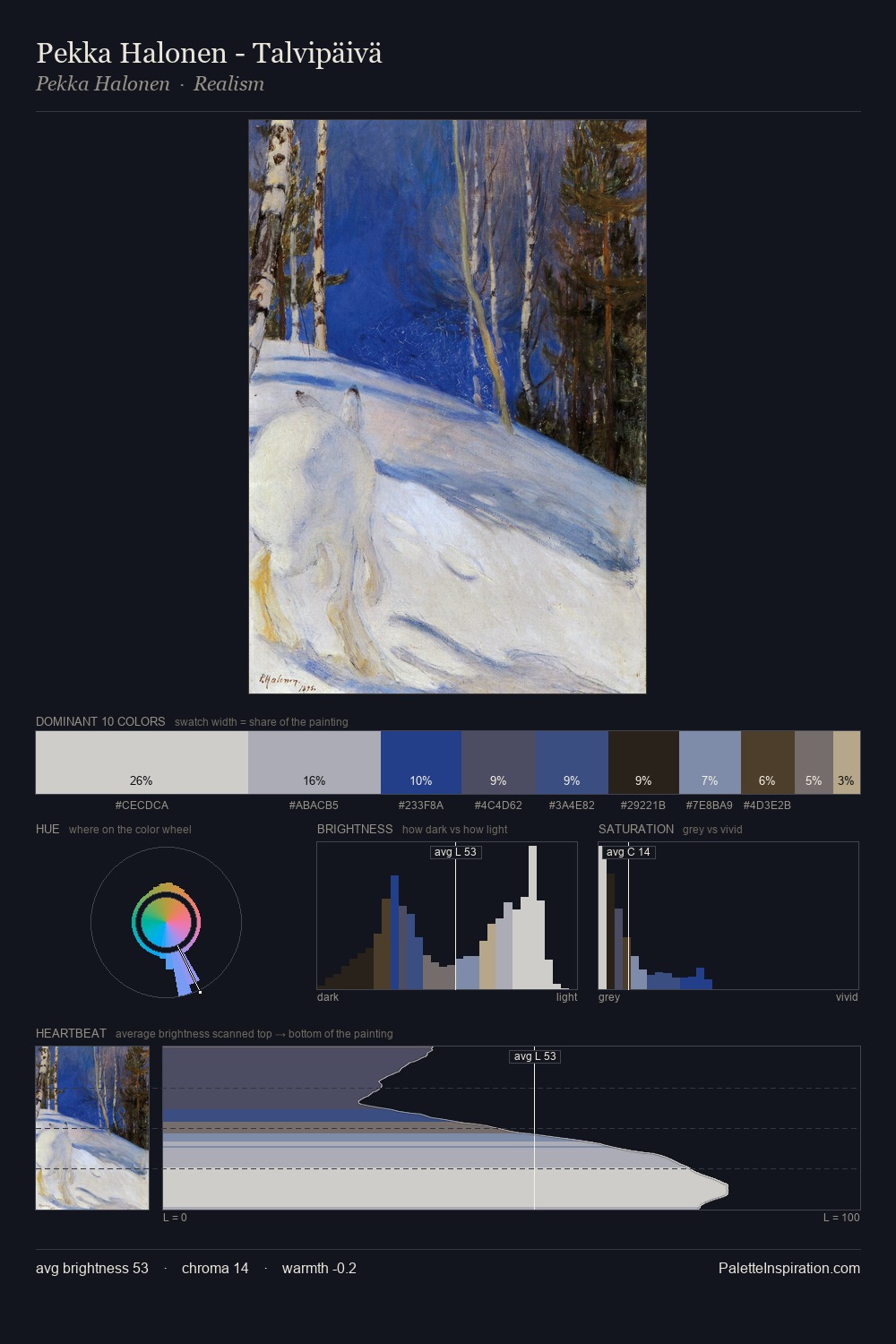Click the hue color wheel
Image resolution: width=896 pixels, height=1344 pixels.
(166, 922)
